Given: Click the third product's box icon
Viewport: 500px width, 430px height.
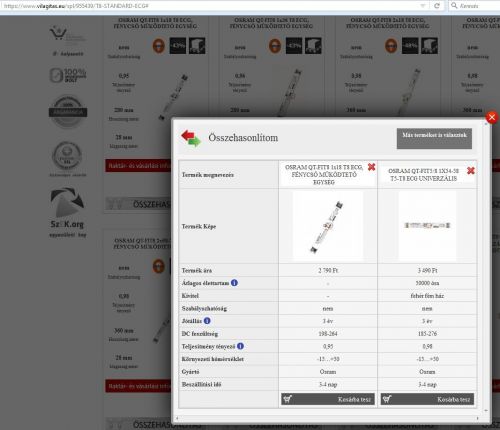Looking at the screenshot, I should [x=429, y=46].
